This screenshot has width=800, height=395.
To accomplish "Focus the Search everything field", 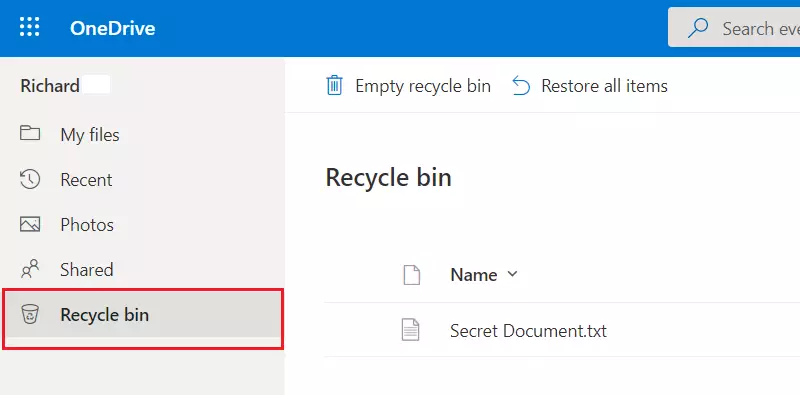I will coord(734,27).
